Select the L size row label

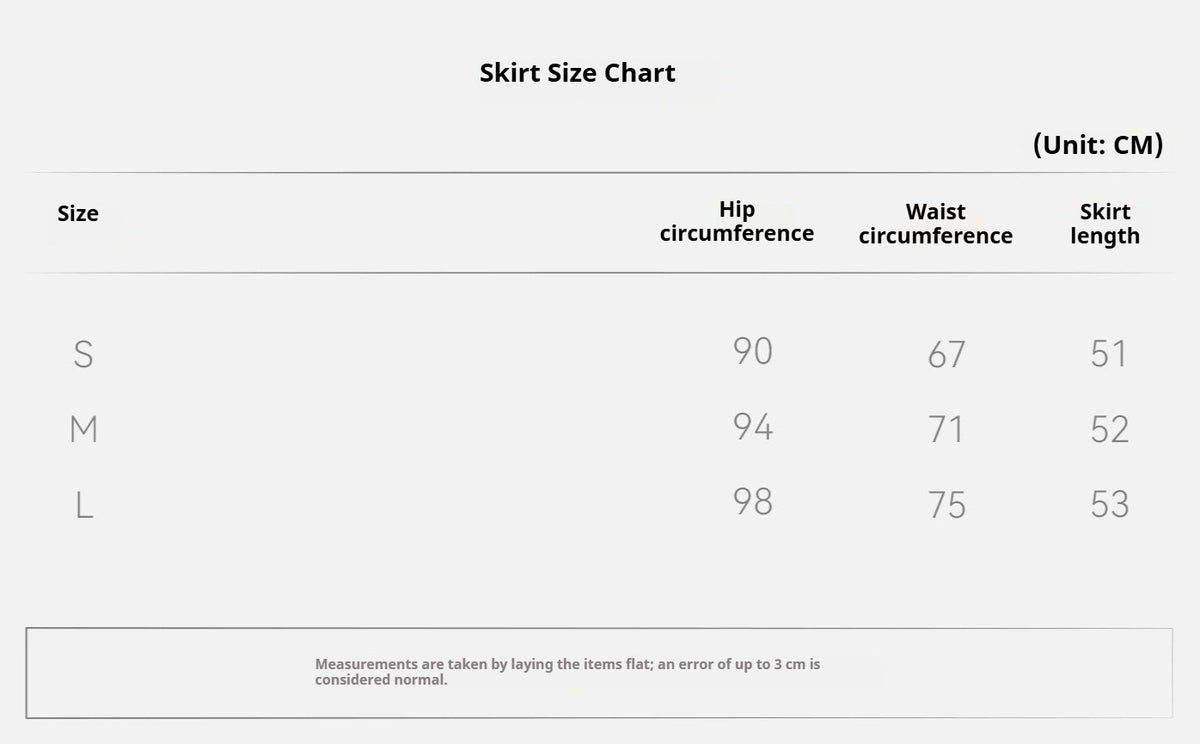click(x=85, y=505)
